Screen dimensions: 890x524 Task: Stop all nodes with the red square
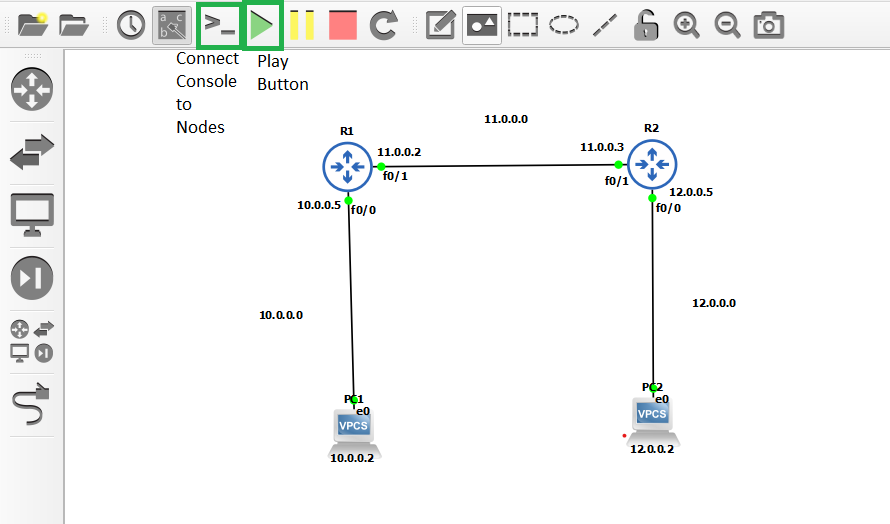[342, 25]
